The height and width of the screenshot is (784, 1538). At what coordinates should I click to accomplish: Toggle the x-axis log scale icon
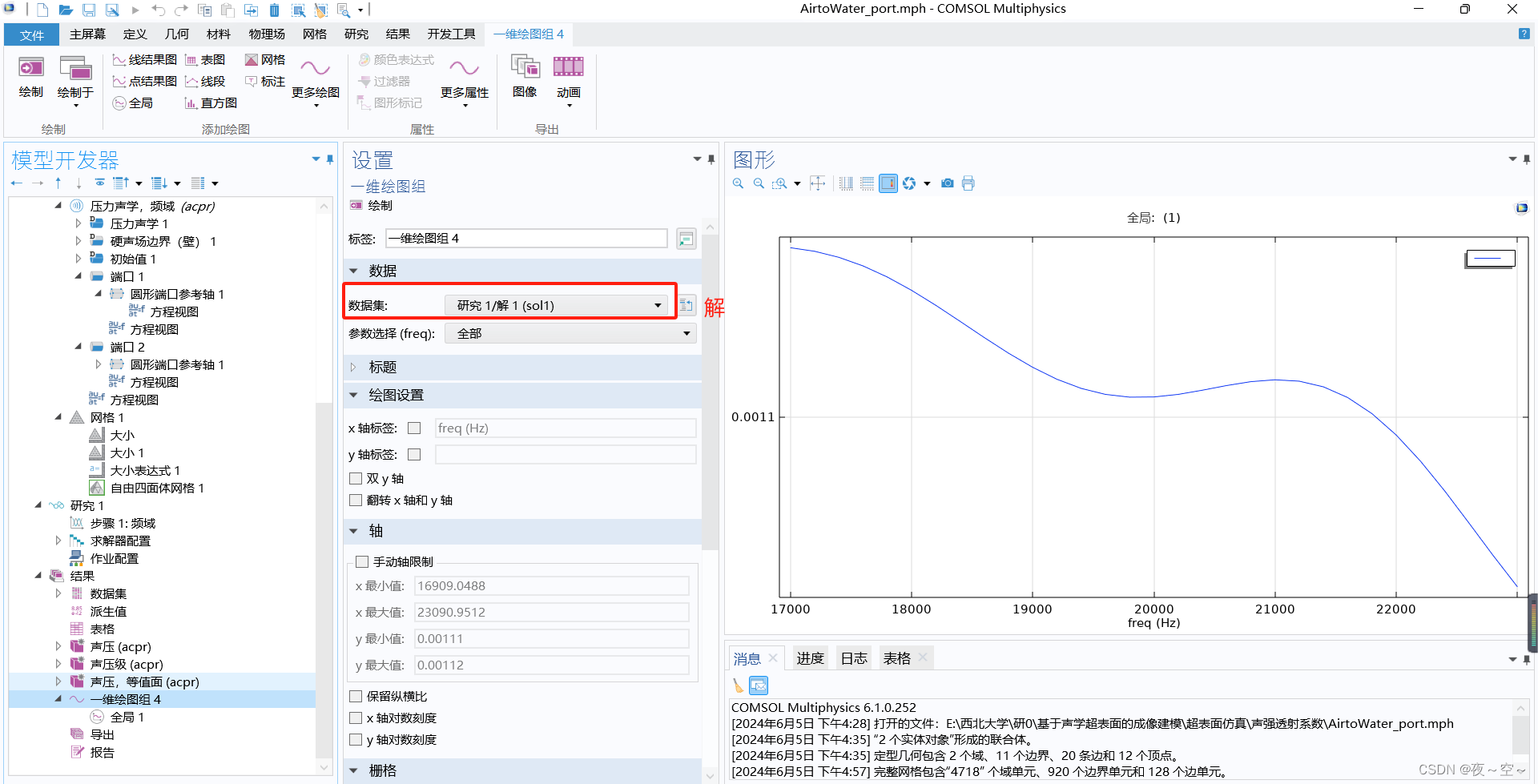[846, 183]
